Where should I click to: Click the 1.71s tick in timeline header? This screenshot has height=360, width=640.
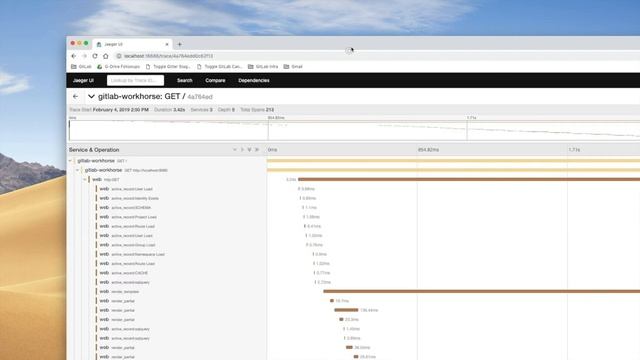(x=574, y=150)
